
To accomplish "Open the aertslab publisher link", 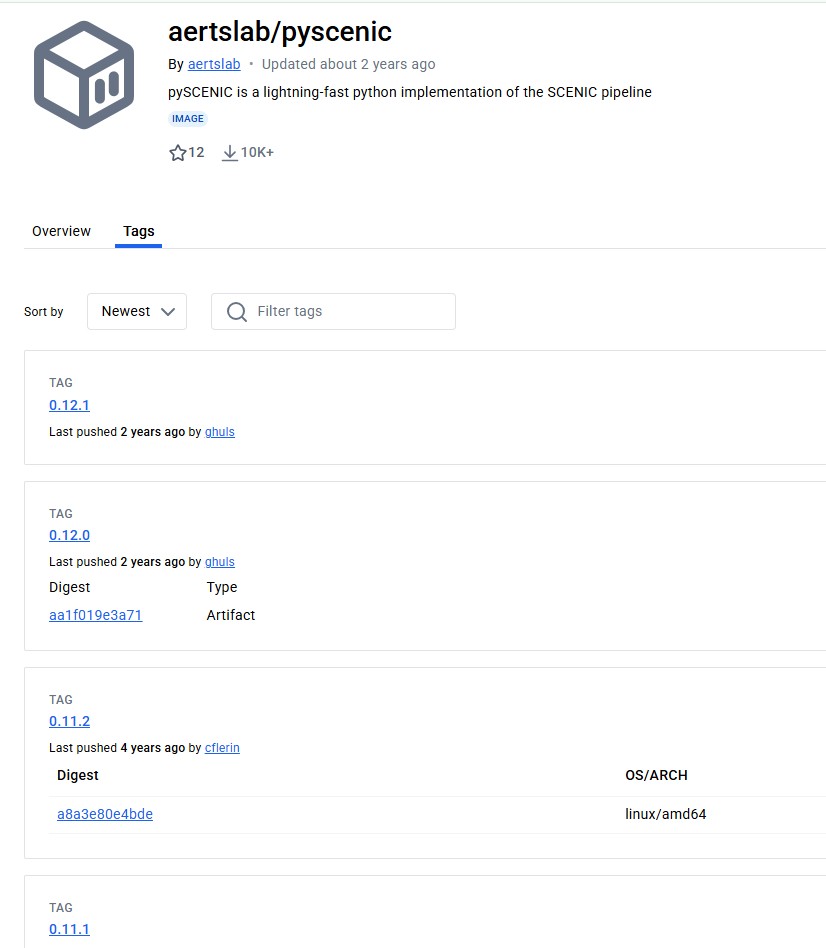I will 214,64.
